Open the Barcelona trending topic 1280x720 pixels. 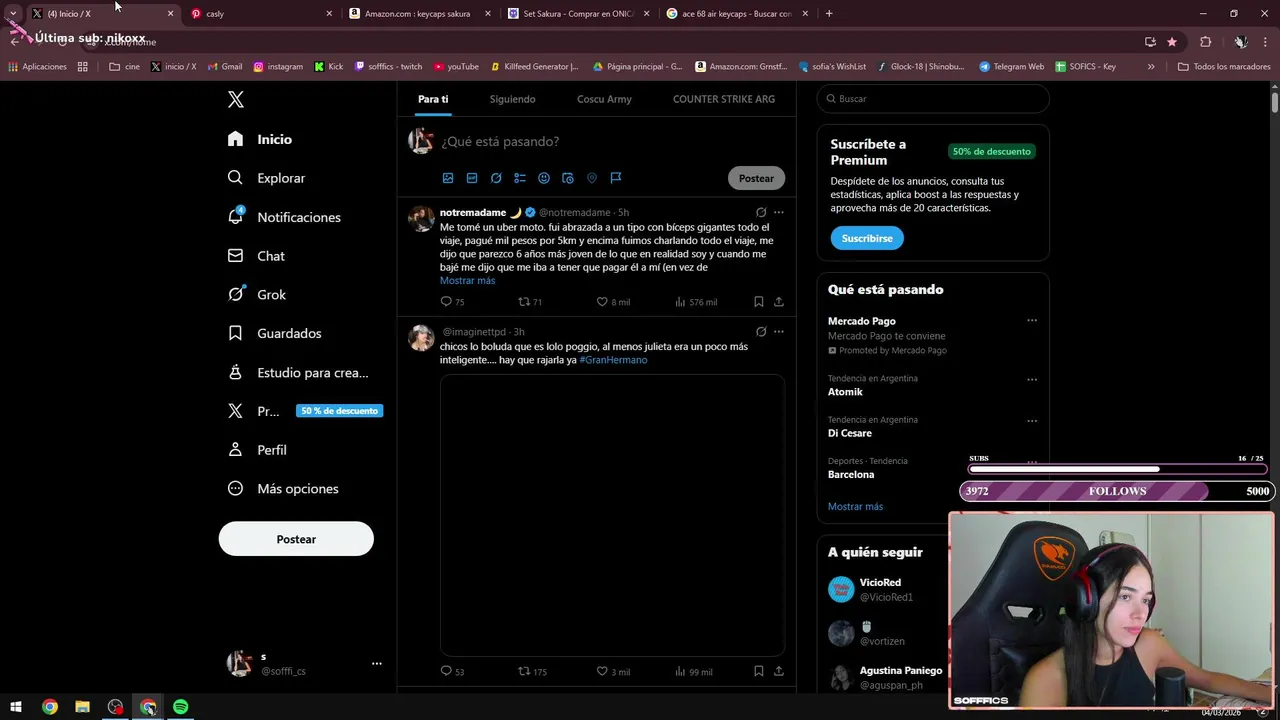pyautogui.click(x=851, y=475)
